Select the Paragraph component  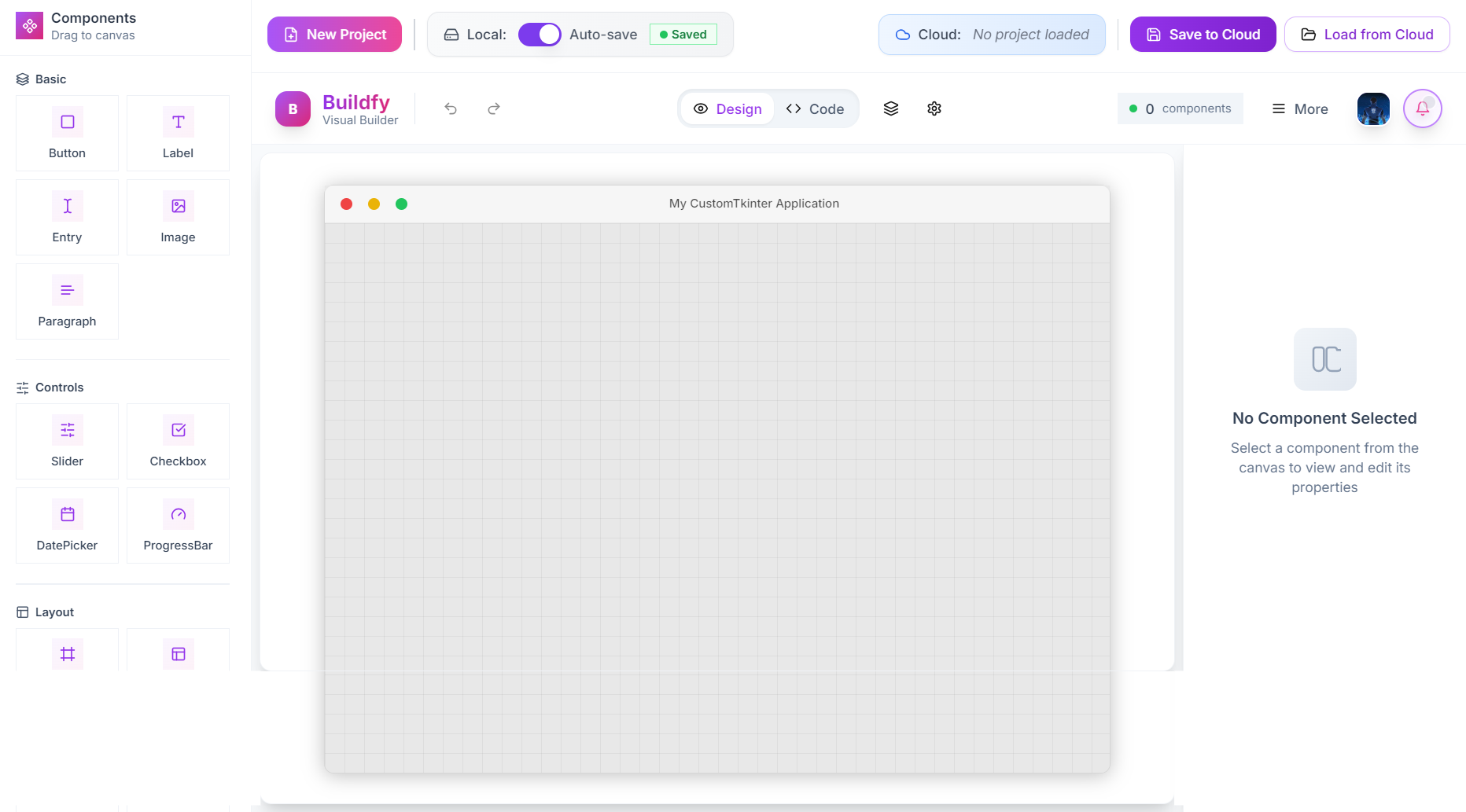coord(66,301)
